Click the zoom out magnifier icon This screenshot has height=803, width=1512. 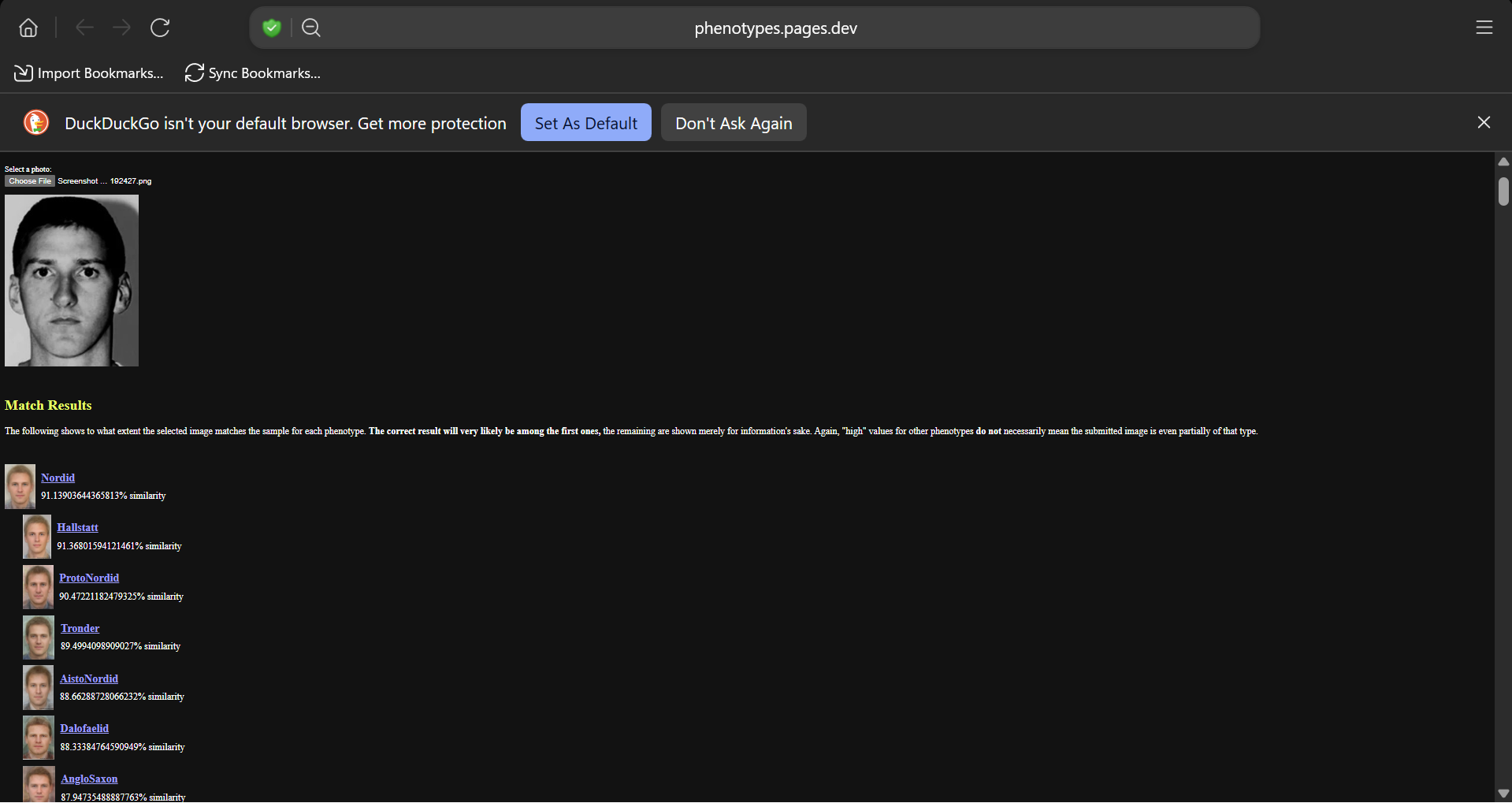(x=311, y=28)
